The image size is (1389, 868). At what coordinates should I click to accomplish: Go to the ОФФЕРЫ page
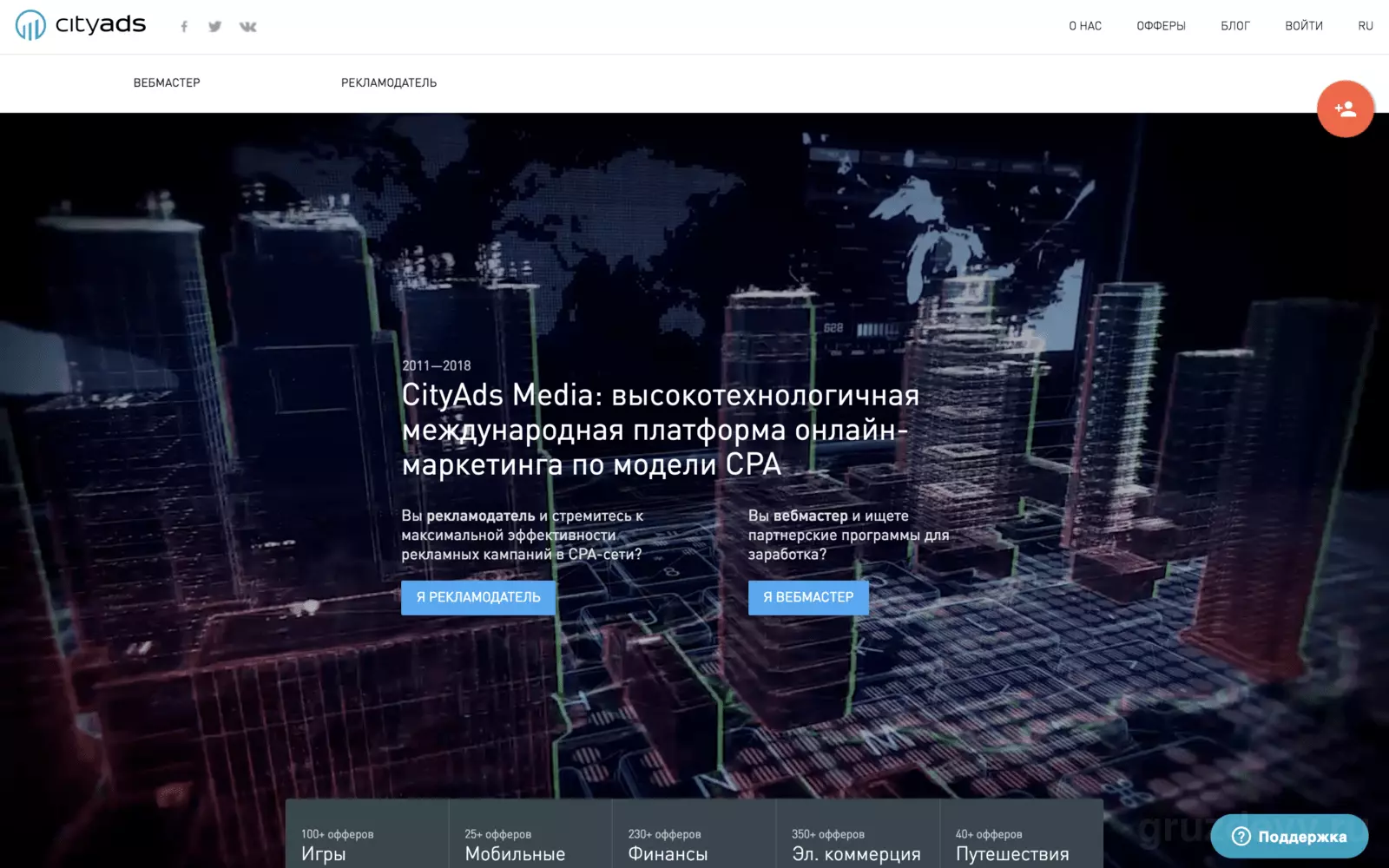point(1161,26)
